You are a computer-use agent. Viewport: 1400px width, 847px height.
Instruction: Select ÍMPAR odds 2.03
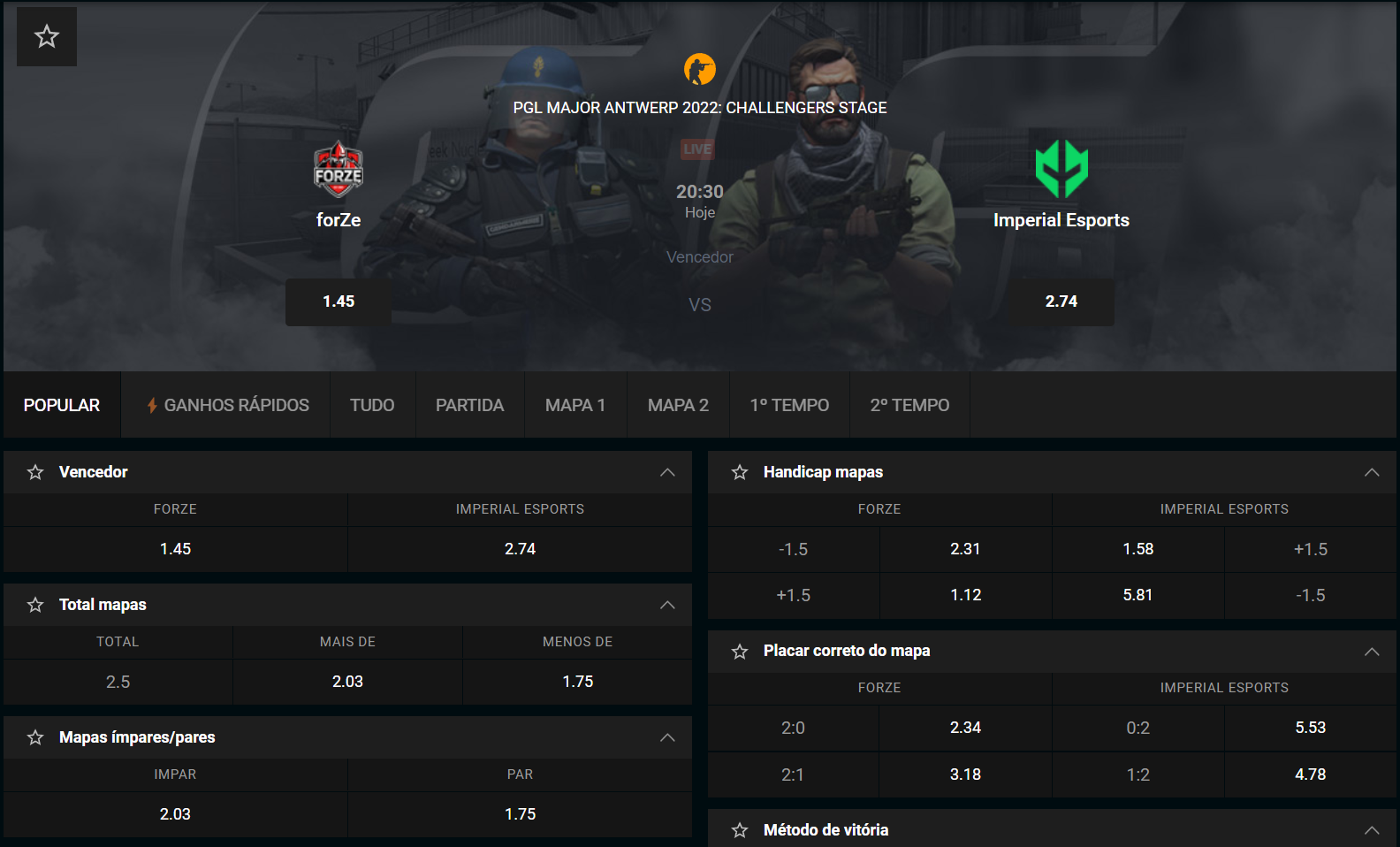tap(175, 814)
